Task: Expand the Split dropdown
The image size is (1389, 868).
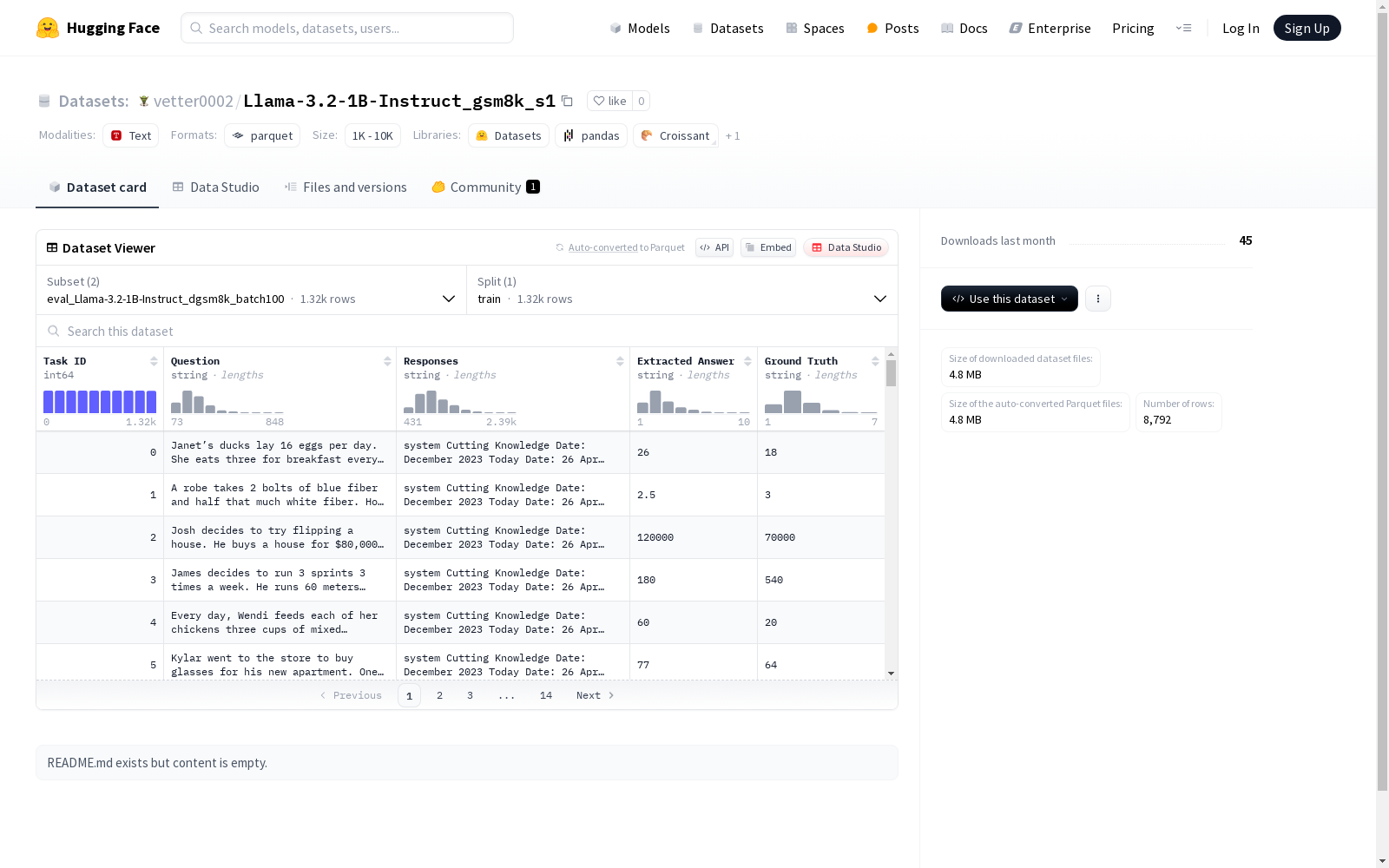Action: tap(682, 290)
